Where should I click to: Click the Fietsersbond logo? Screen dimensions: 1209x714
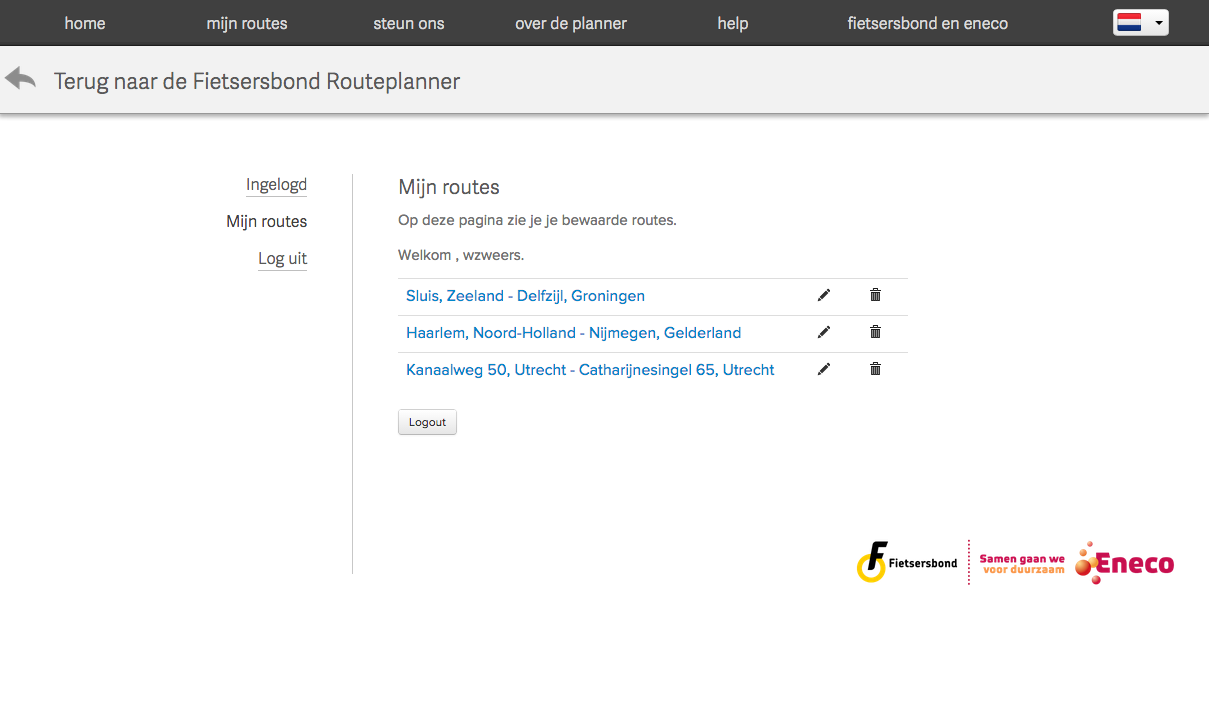(x=907, y=562)
